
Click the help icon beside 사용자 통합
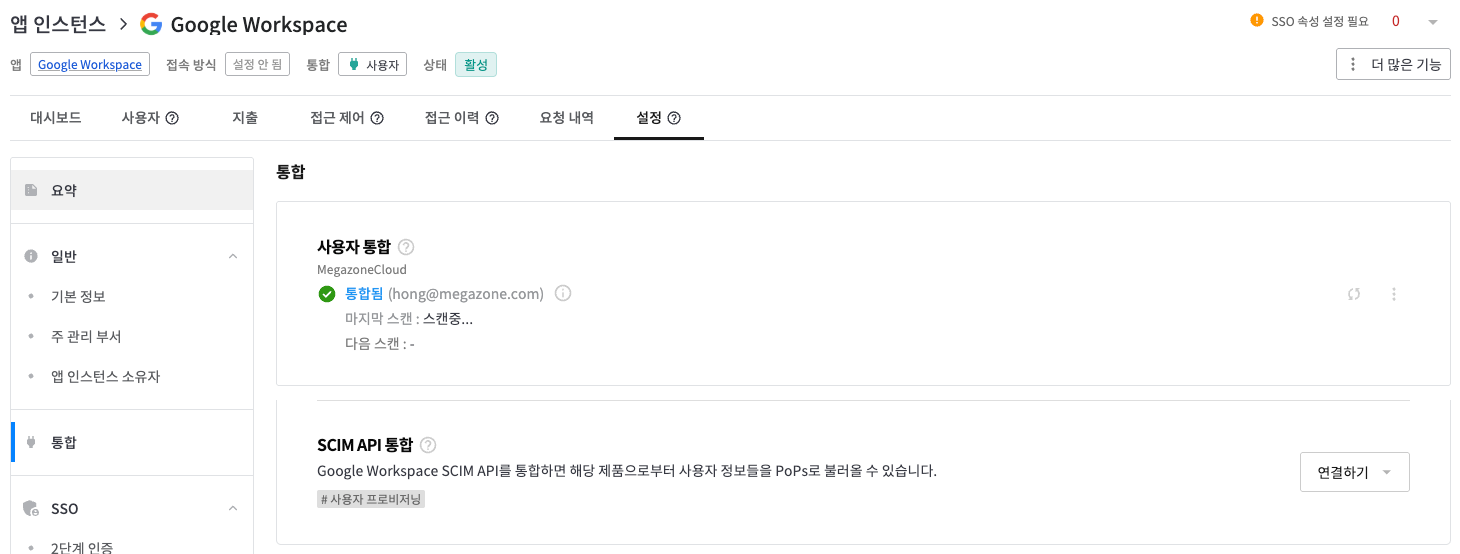(406, 247)
